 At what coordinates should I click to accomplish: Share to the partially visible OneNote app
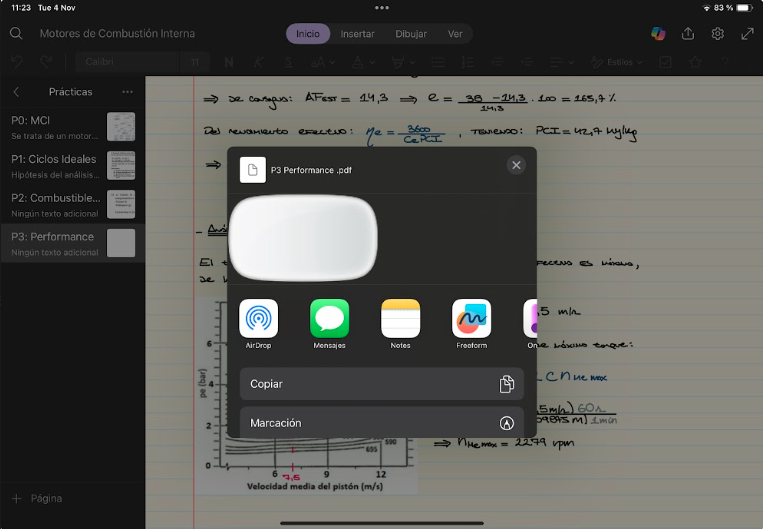click(530, 324)
